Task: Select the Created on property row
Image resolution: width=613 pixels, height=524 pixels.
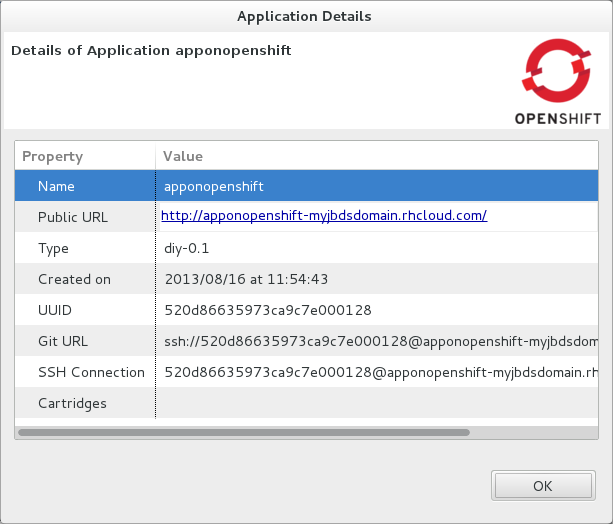Action: click(x=74, y=279)
